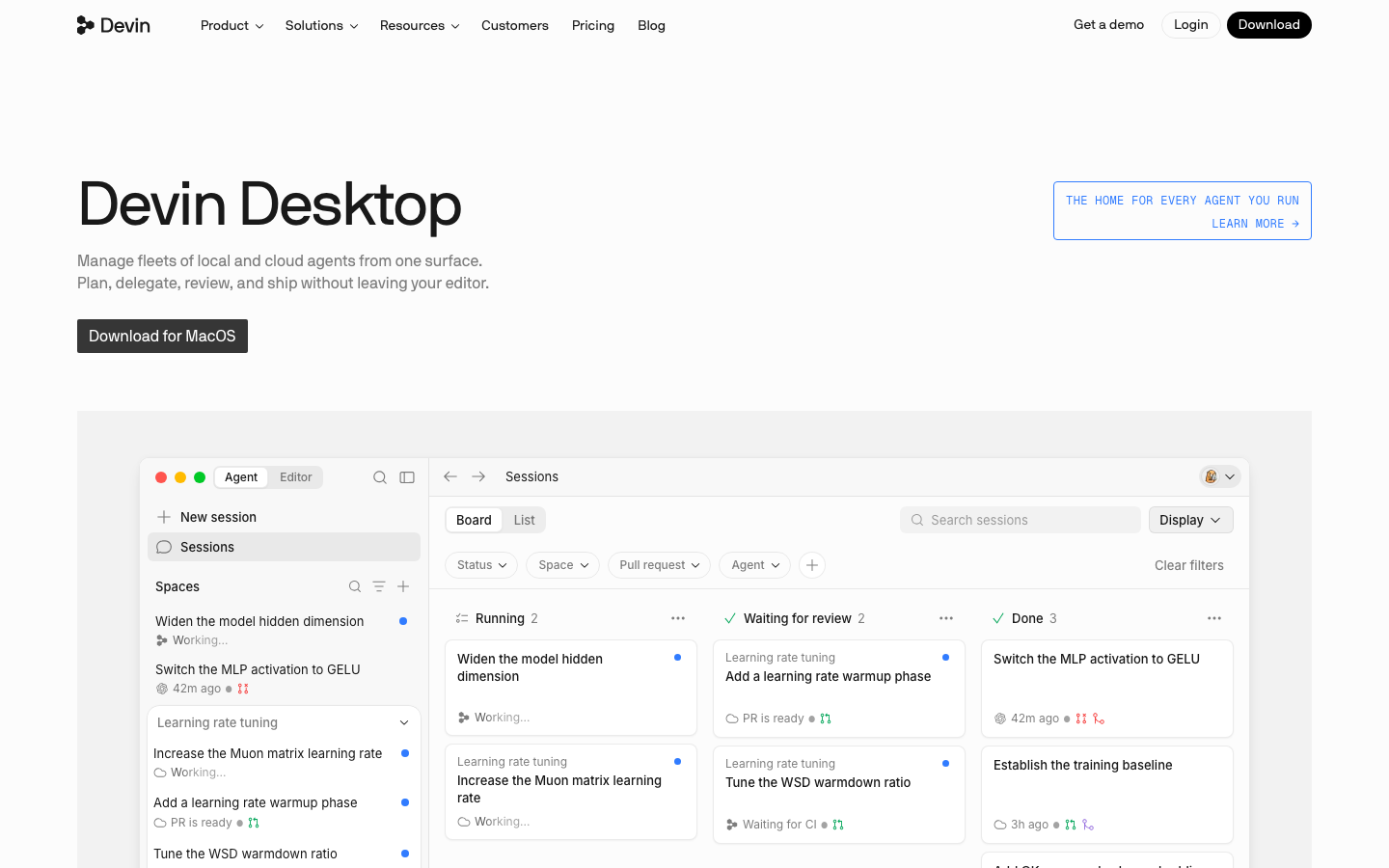Follow the Learn More link

click(1256, 224)
